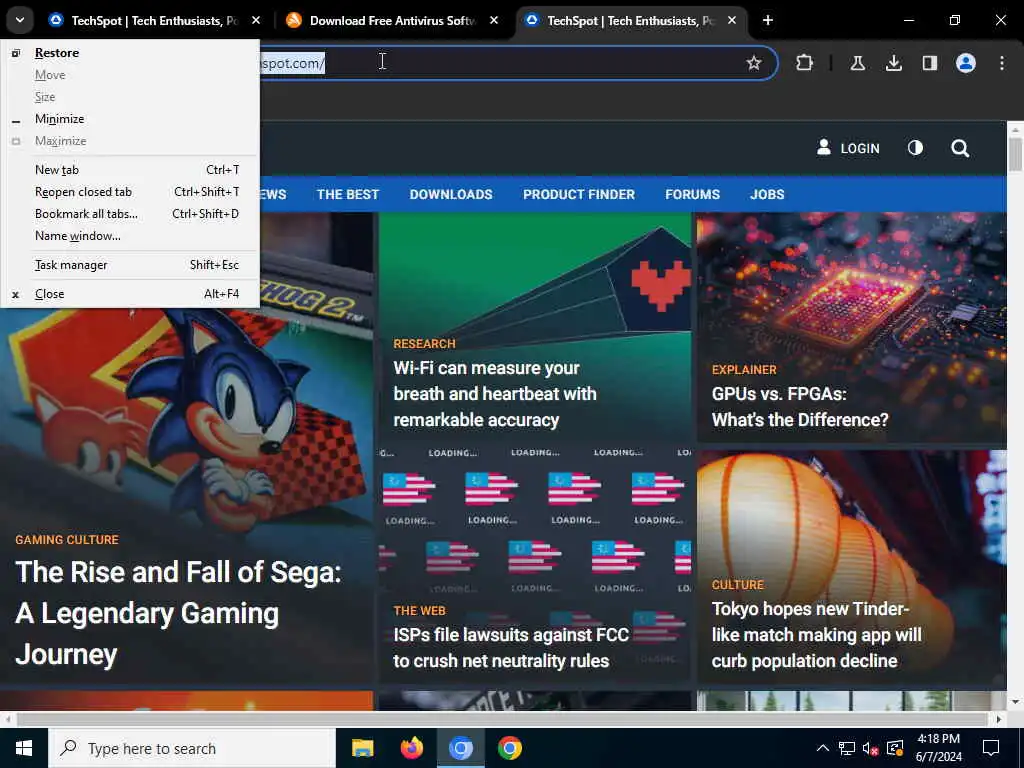Toggle the side panel icon

click(x=929, y=63)
